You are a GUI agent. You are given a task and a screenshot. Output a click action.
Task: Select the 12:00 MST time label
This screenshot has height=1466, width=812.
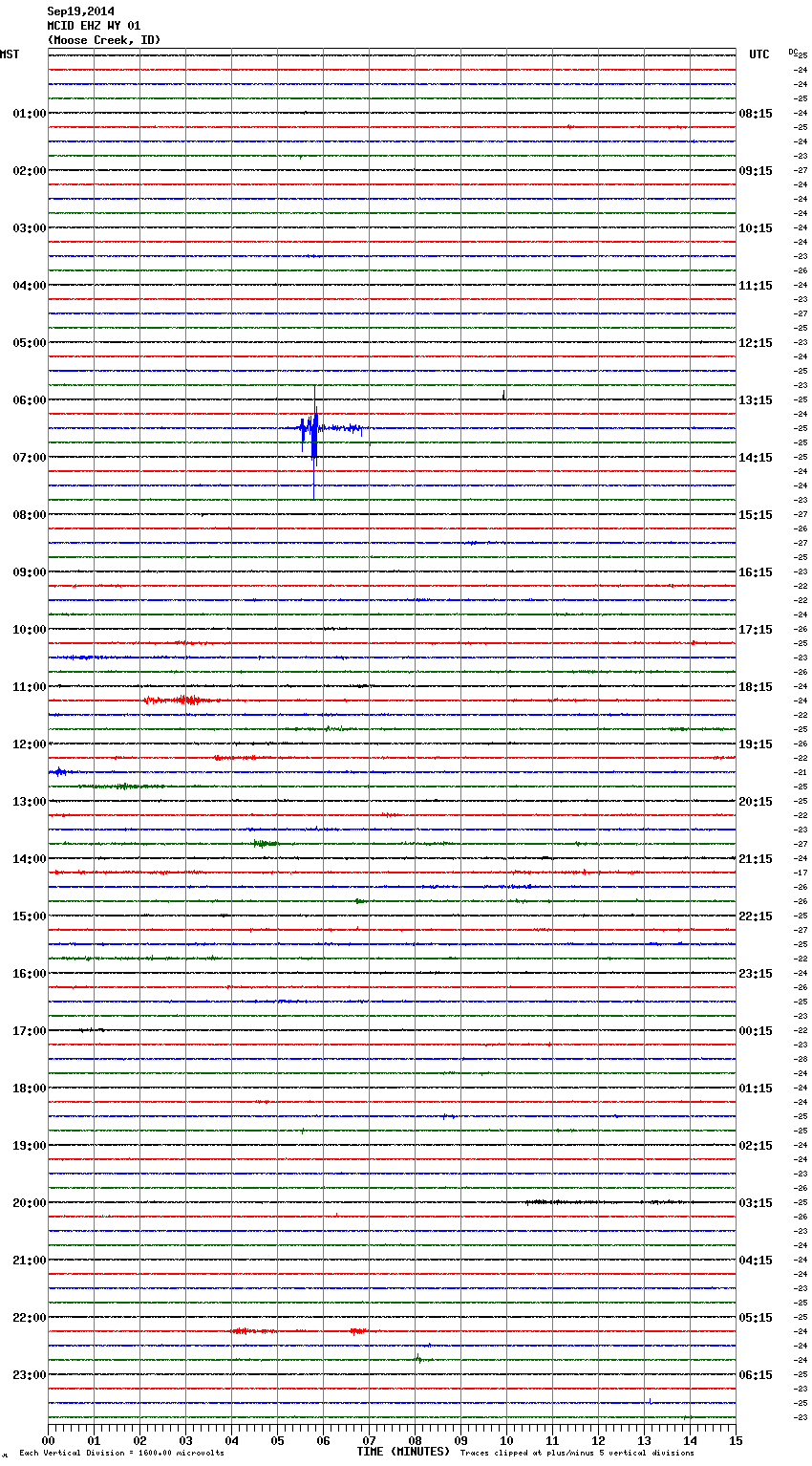point(29,744)
